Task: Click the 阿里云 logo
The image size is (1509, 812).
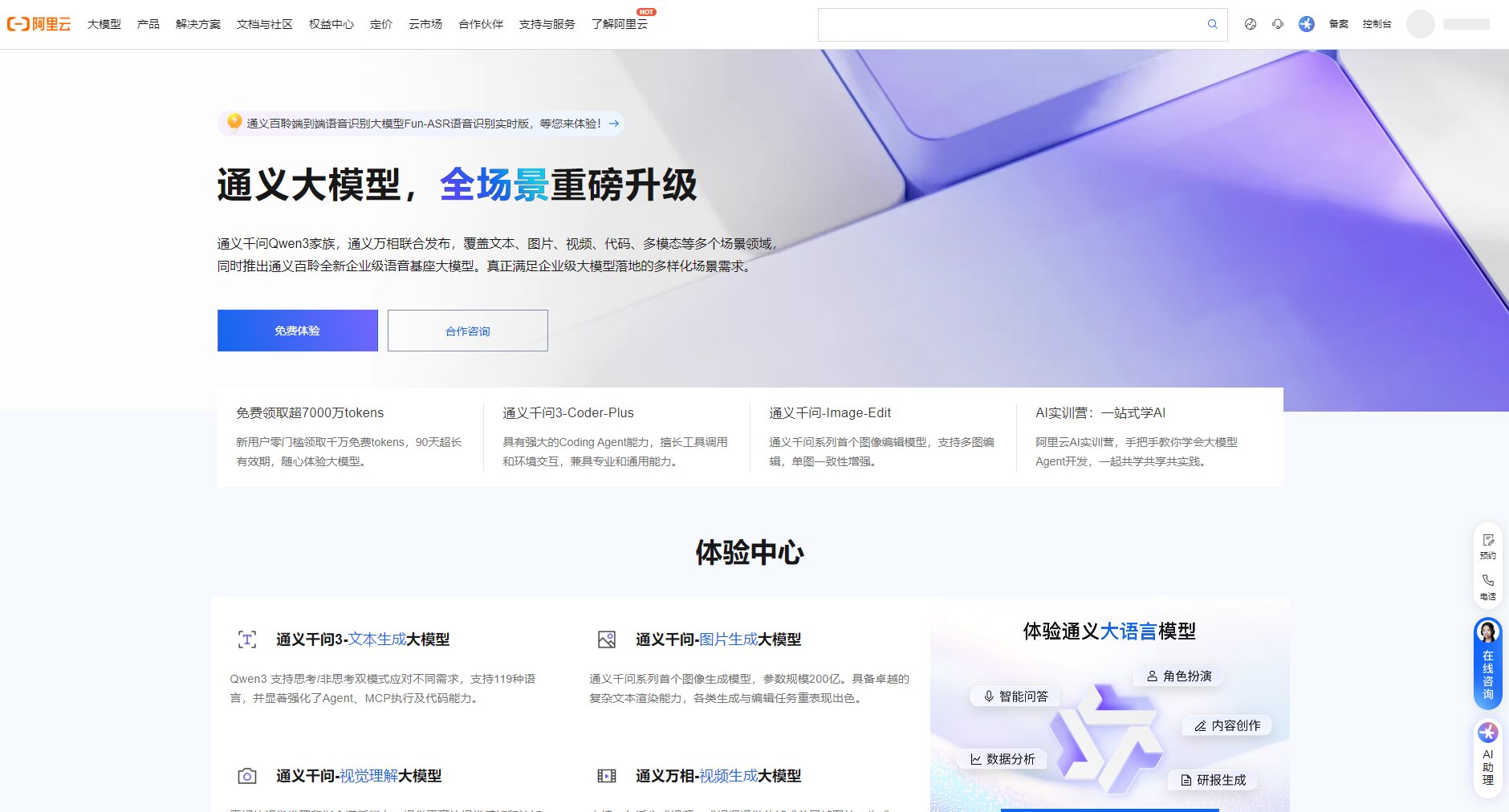Action: 39,24
